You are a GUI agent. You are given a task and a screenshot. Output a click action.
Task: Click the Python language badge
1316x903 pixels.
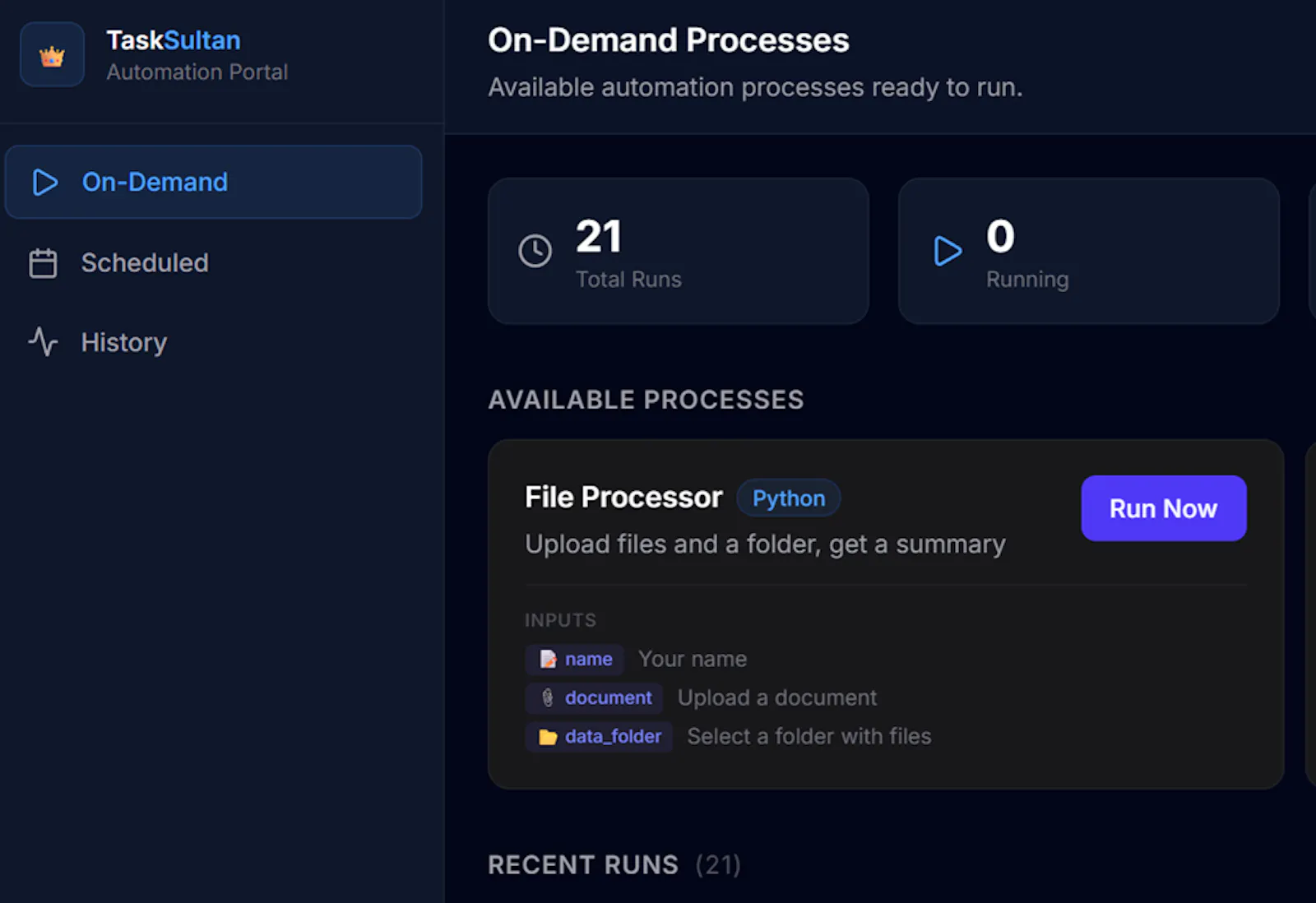coord(788,498)
